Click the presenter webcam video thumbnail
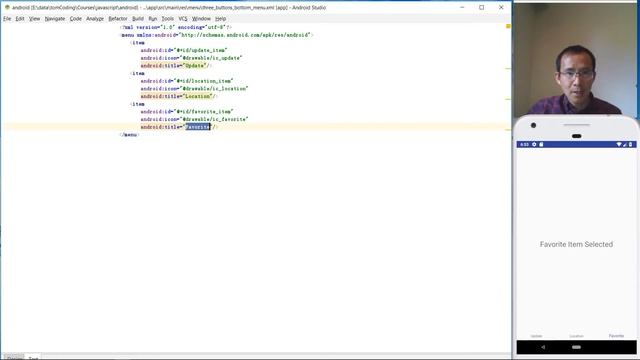The image size is (640, 360). [575, 59]
